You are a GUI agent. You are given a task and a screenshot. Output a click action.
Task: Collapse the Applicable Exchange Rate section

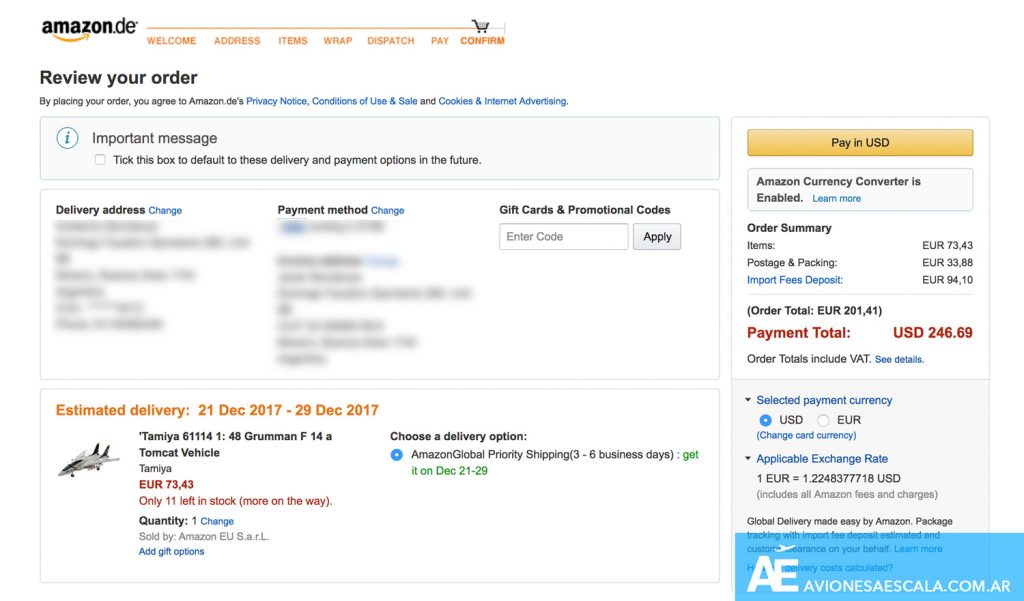[x=748, y=459]
